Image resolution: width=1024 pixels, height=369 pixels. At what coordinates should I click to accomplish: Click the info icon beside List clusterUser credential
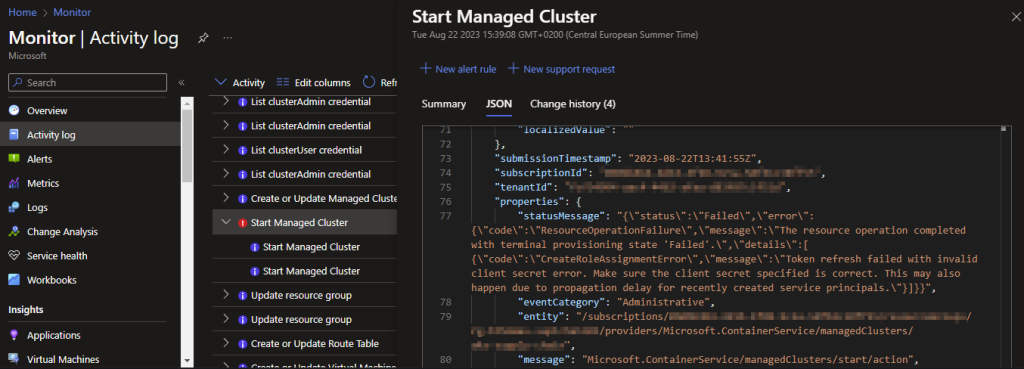242,150
